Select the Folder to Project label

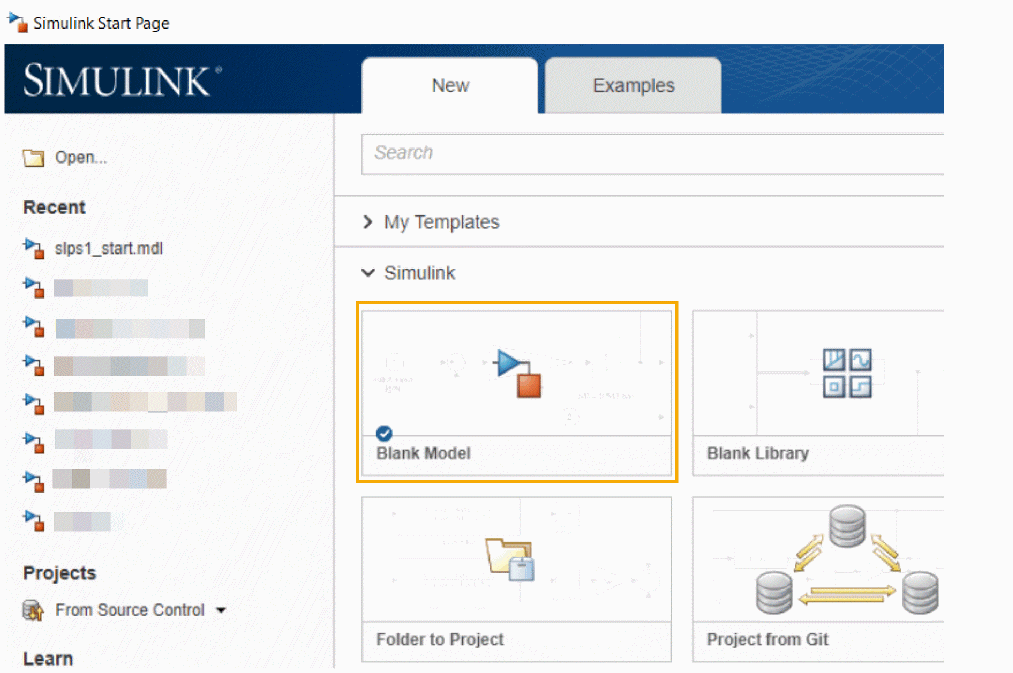pos(440,639)
